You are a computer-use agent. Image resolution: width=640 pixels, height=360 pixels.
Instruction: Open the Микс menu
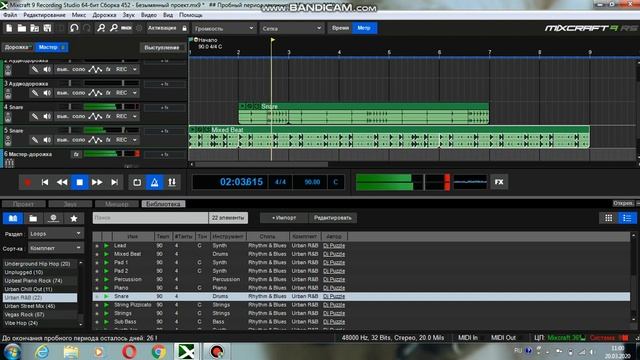point(79,15)
